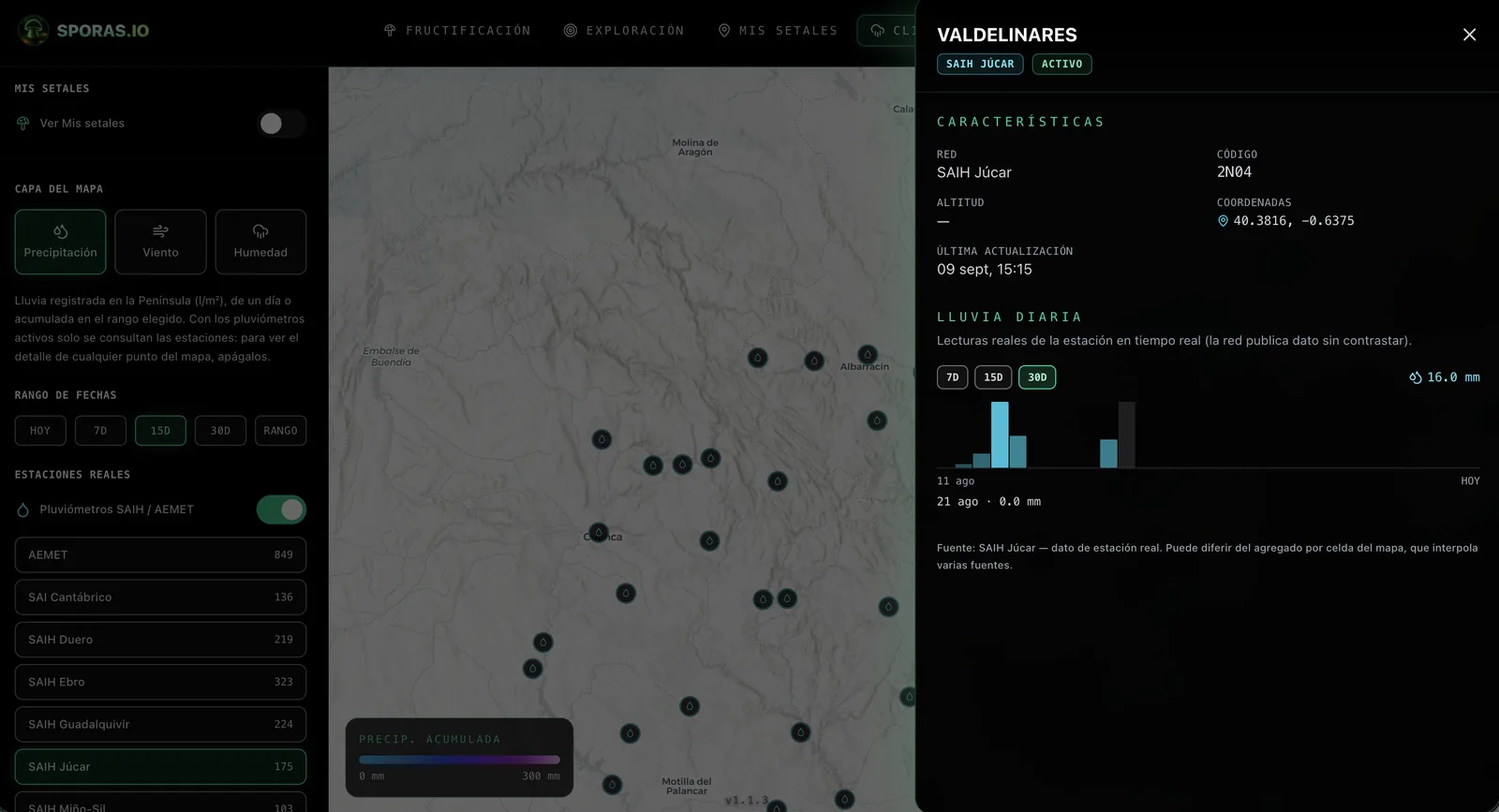This screenshot has width=1499, height=812.
Task: Switch map layer to Viento
Action: coord(160,242)
